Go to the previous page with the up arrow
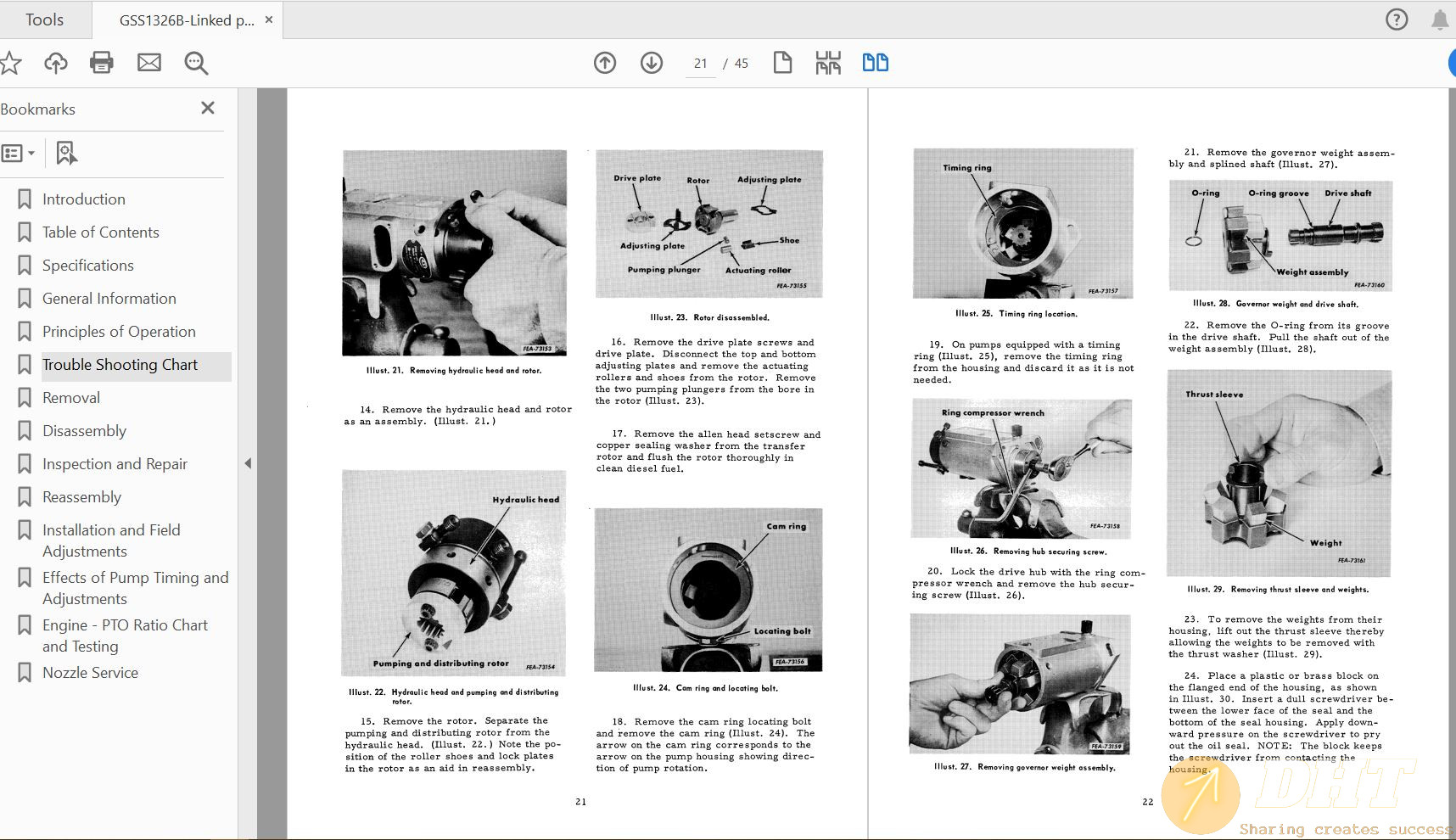1456x840 pixels. coord(605,63)
